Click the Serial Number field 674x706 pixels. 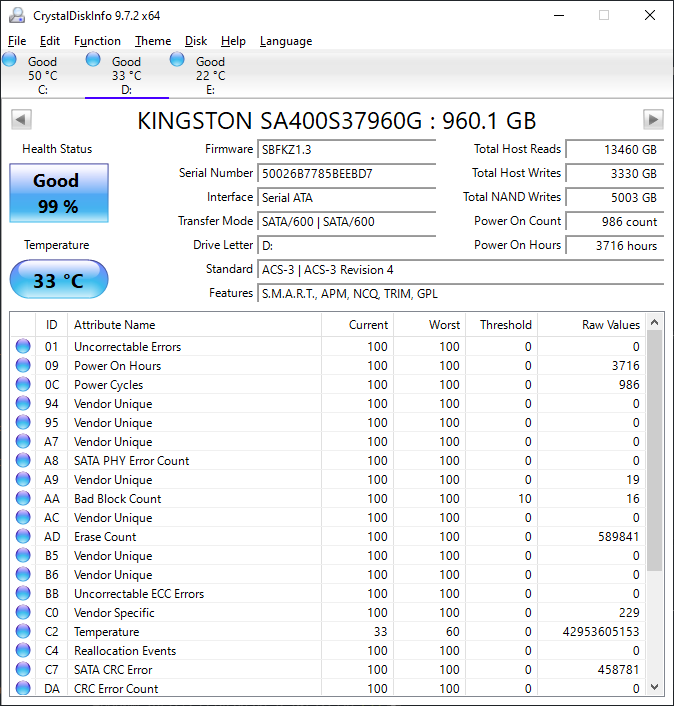[347, 173]
